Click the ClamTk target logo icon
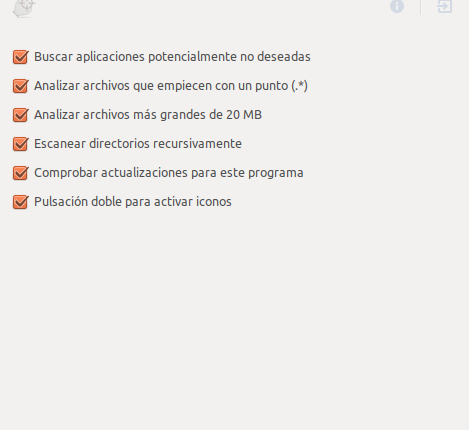469x430 pixels. point(24,8)
